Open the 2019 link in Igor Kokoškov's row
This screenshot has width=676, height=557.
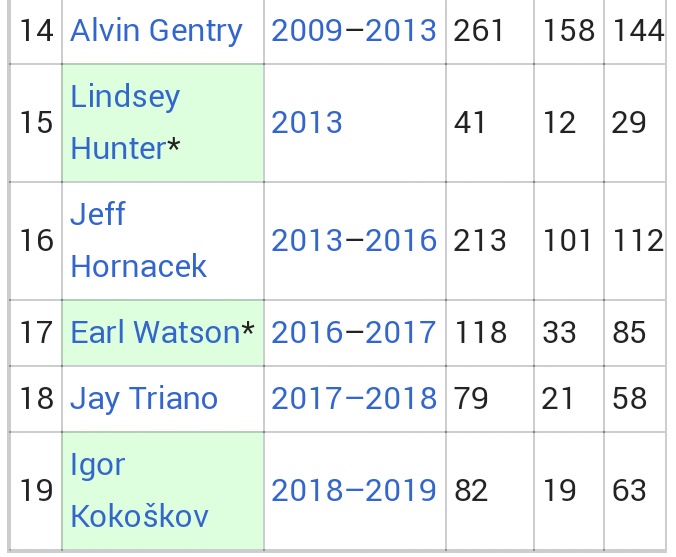(x=401, y=490)
